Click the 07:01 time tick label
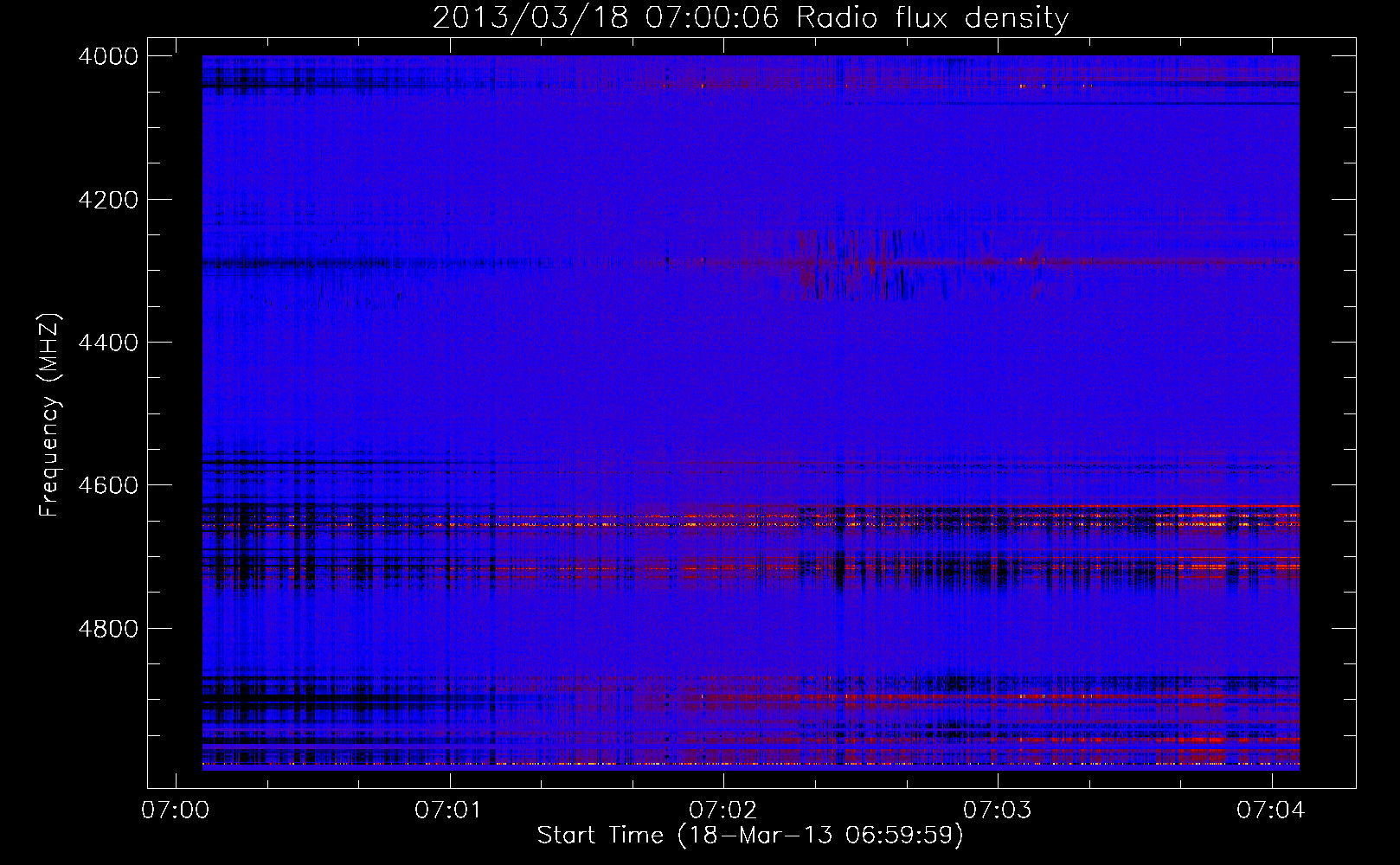Image resolution: width=1400 pixels, height=865 pixels. tap(449, 811)
